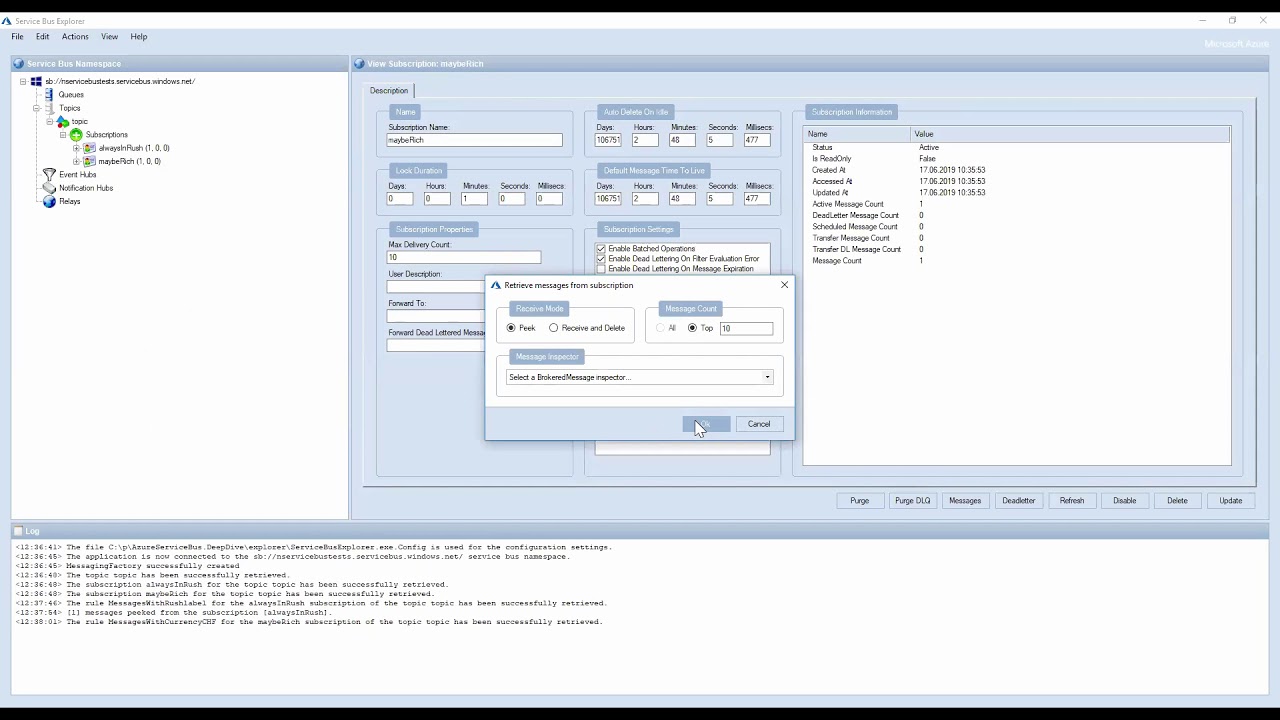Click the Lock Duration Minutes field
The width and height of the screenshot is (1280, 720).
point(474,198)
